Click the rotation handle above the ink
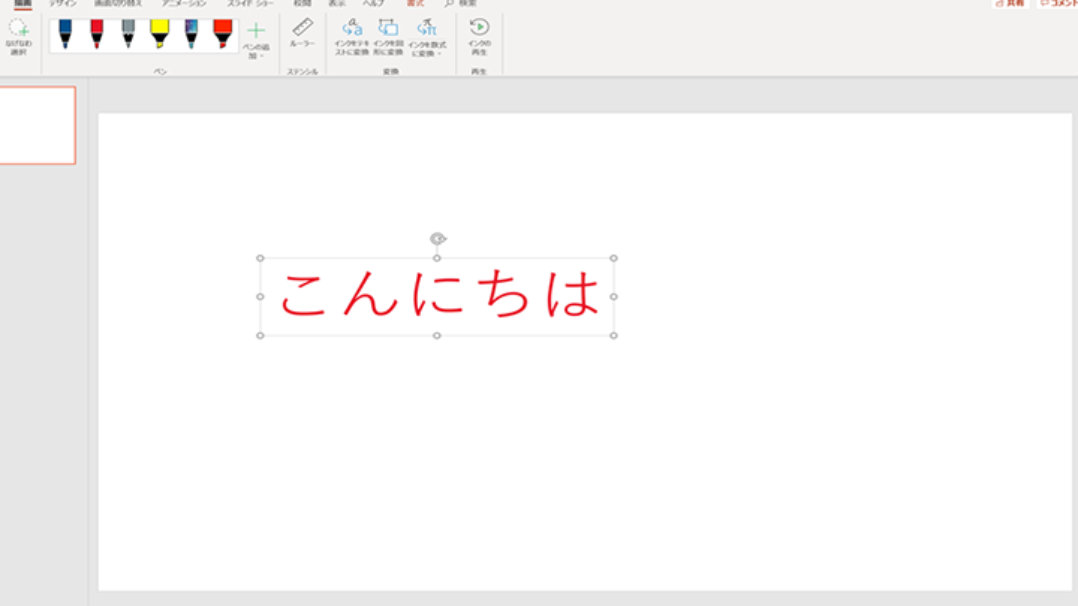Screen dimensions: 1078x606 [438, 239]
